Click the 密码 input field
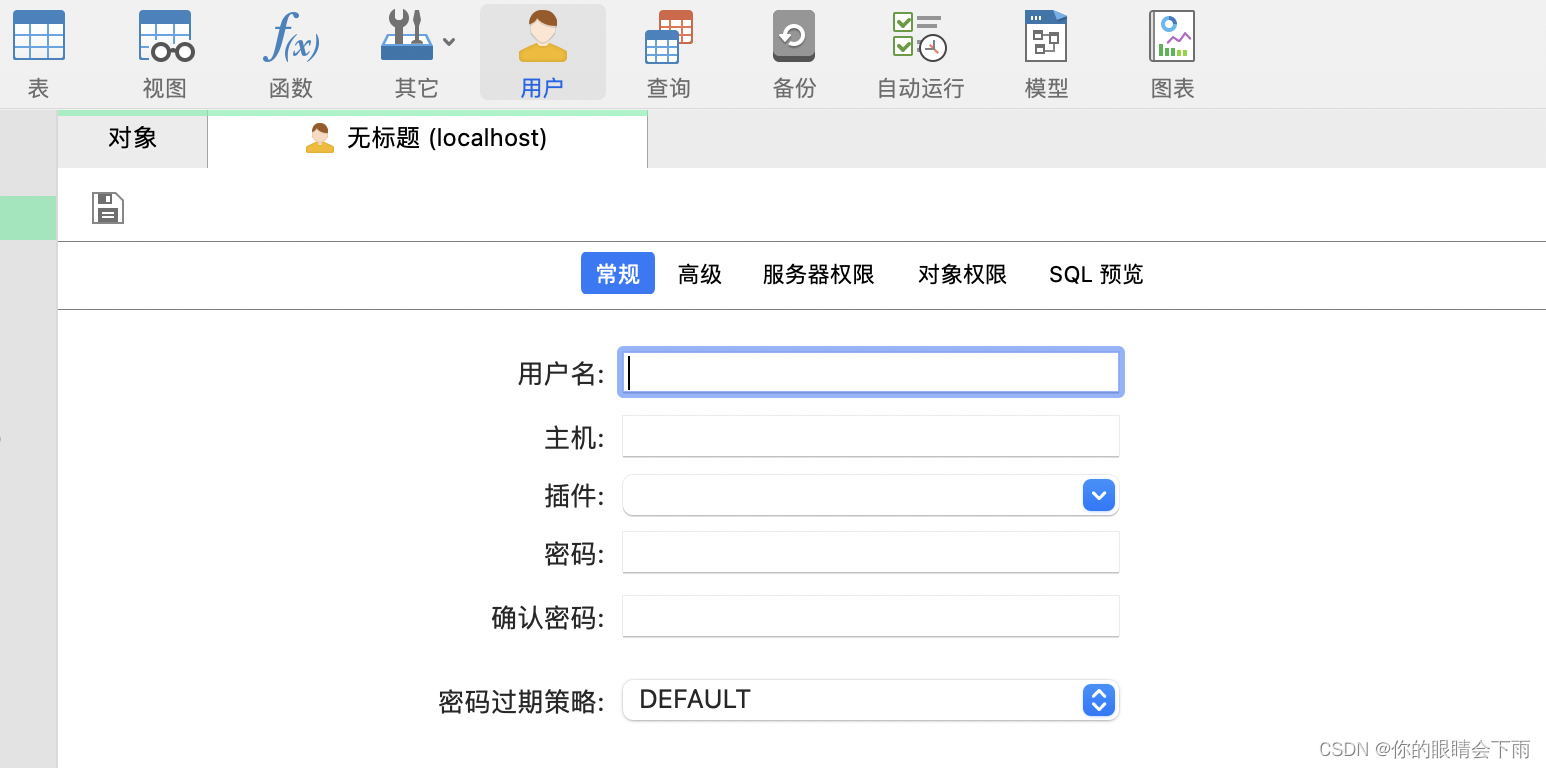 [x=871, y=552]
